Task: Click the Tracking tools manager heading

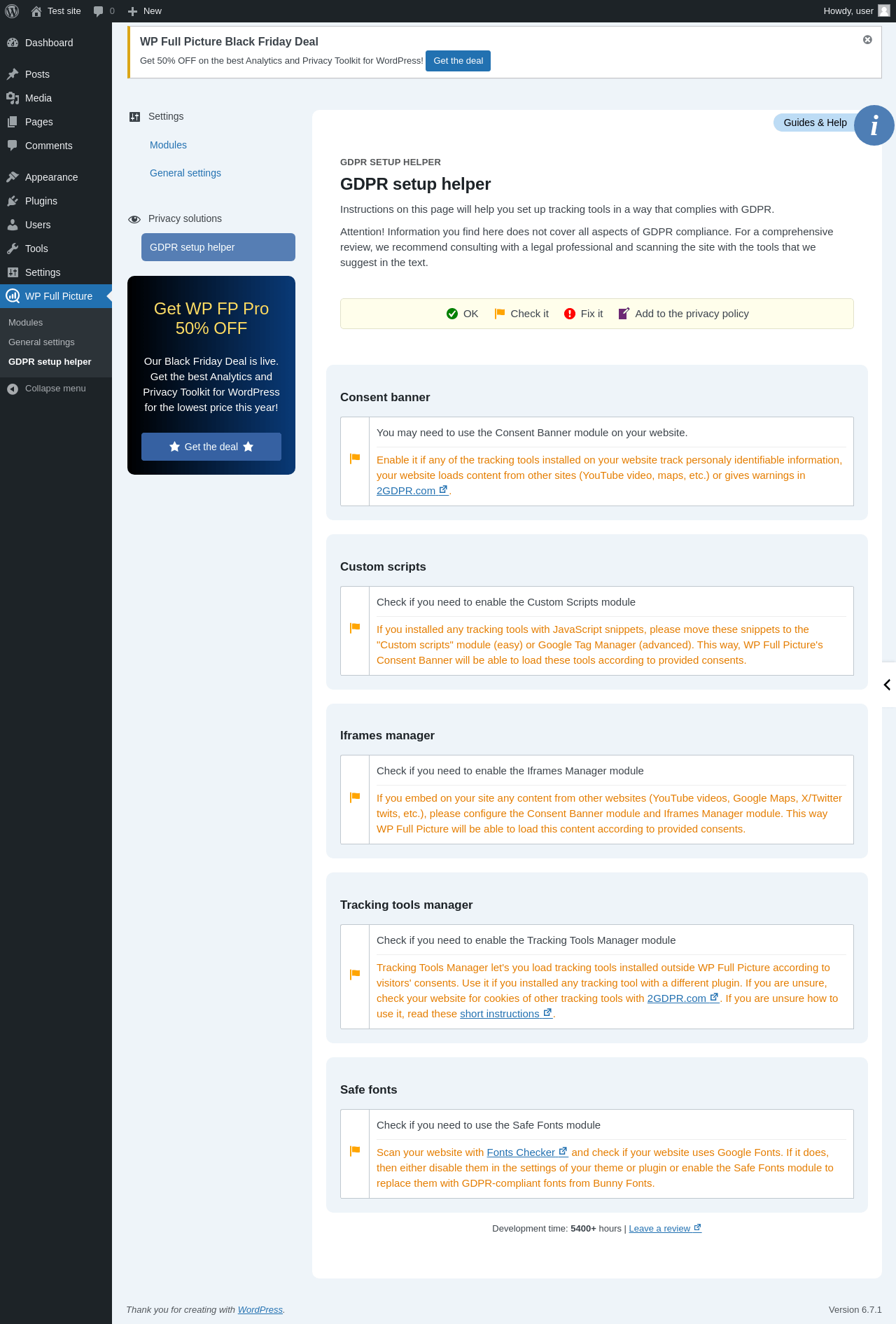Action: pyautogui.click(x=406, y=905)
